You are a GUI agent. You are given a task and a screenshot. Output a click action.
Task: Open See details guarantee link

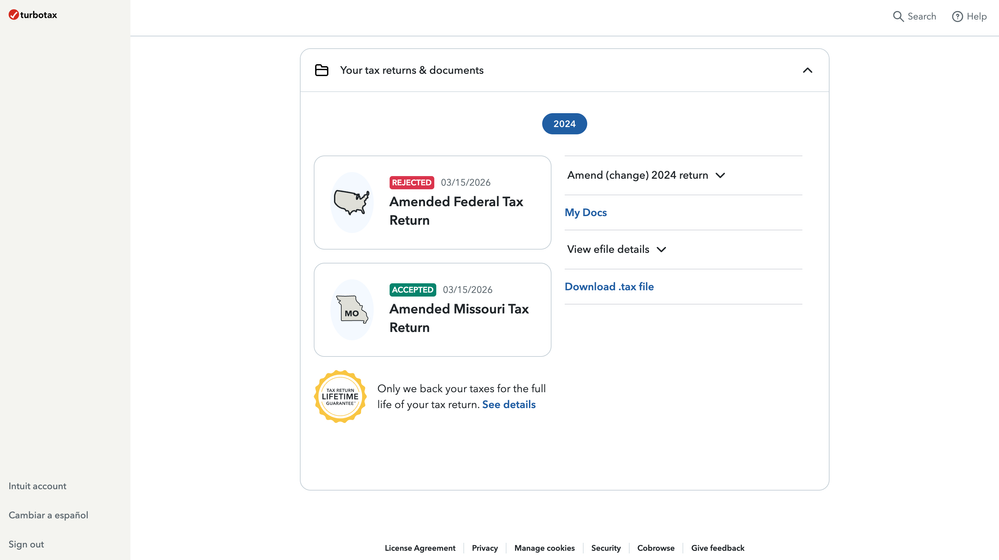(509, 404)
